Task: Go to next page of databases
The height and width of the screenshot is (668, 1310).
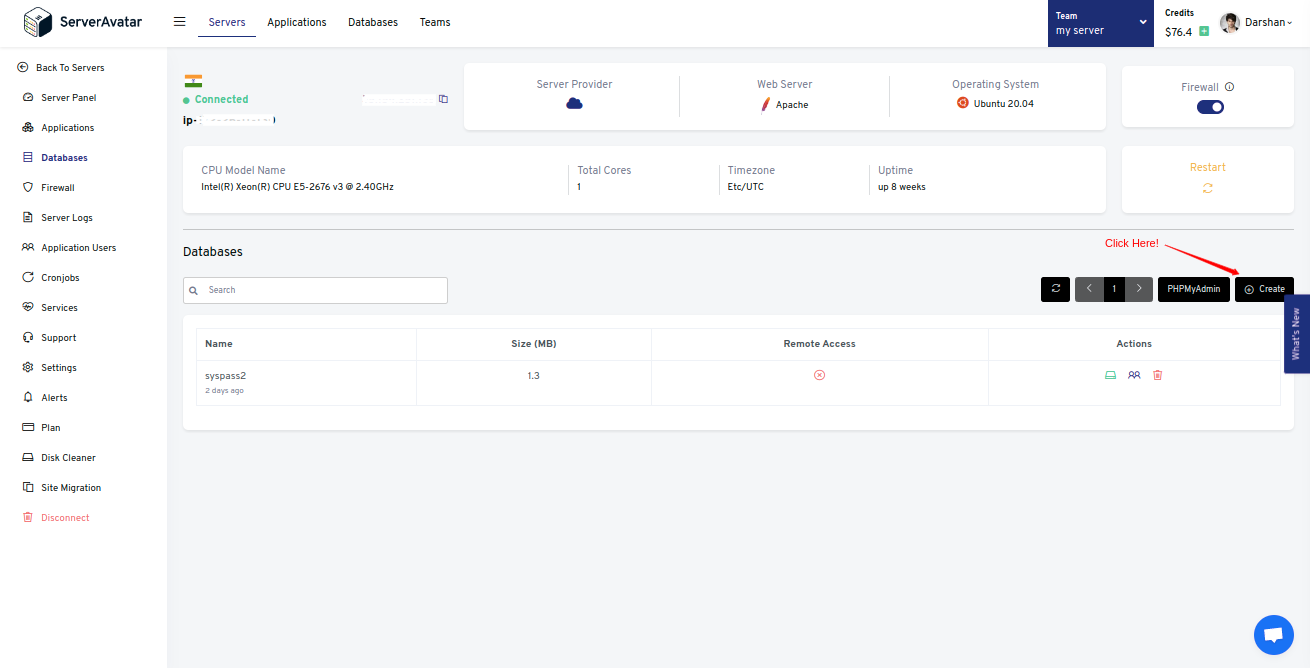Action: (1138, 289)
